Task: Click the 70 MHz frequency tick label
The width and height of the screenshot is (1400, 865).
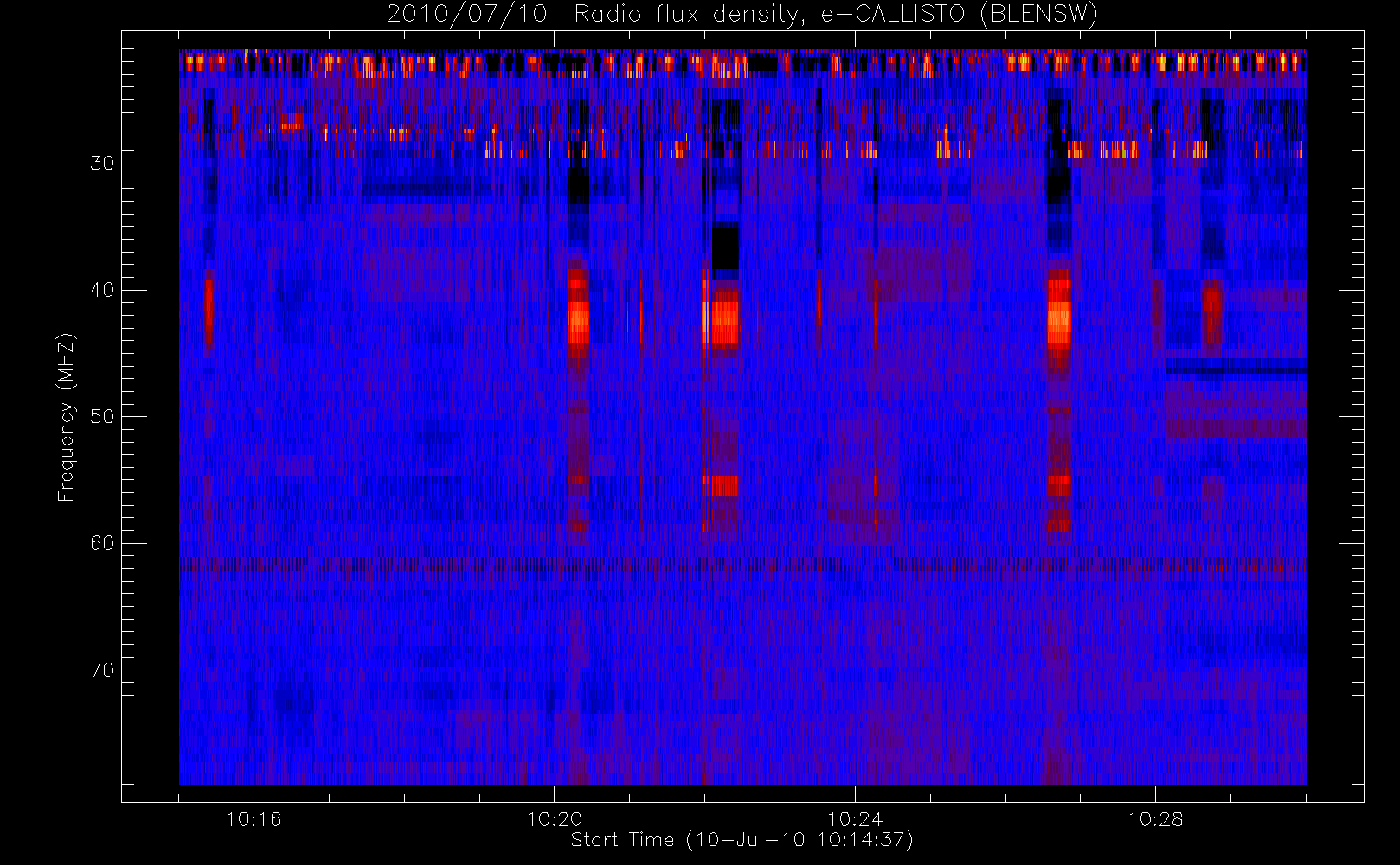Action: (102, 670)
